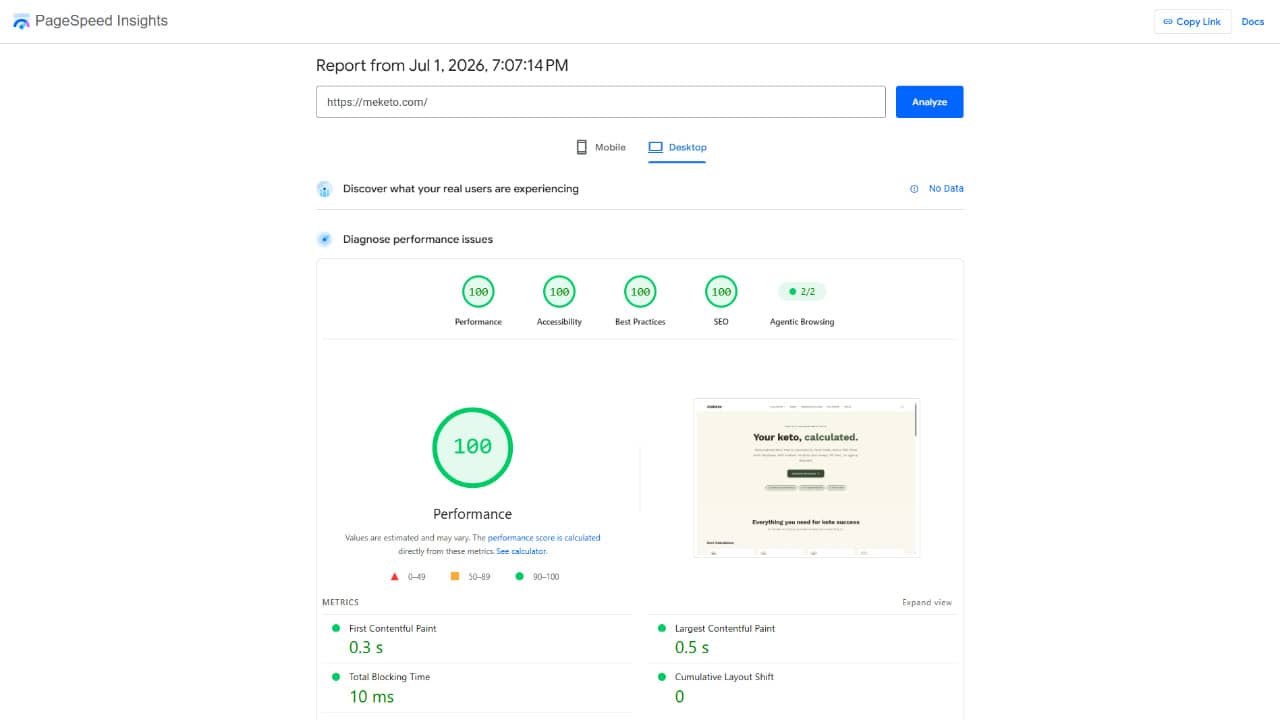Click the orange square 50–89 legend icon

pos(455,577)
